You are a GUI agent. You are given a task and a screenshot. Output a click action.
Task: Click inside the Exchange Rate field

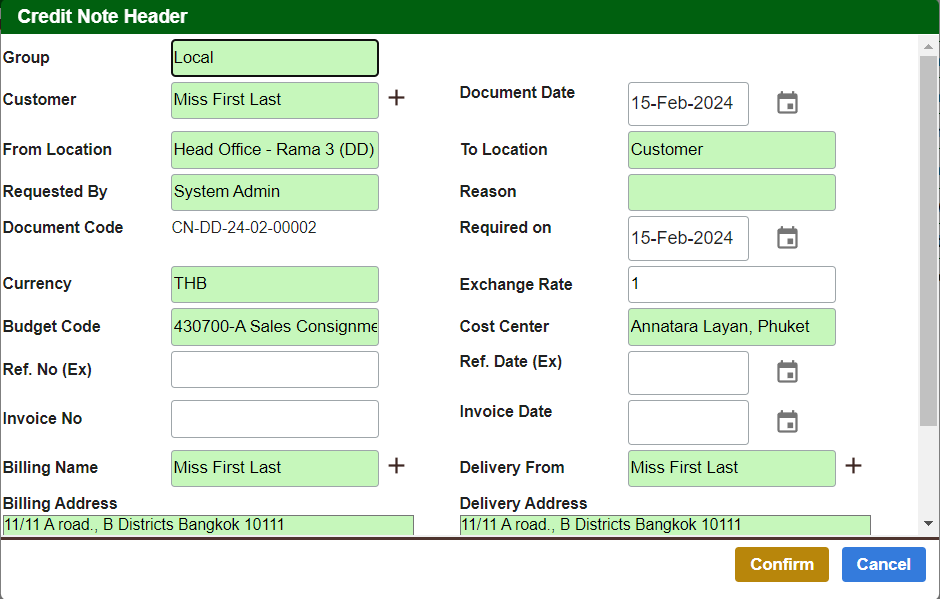731,284
